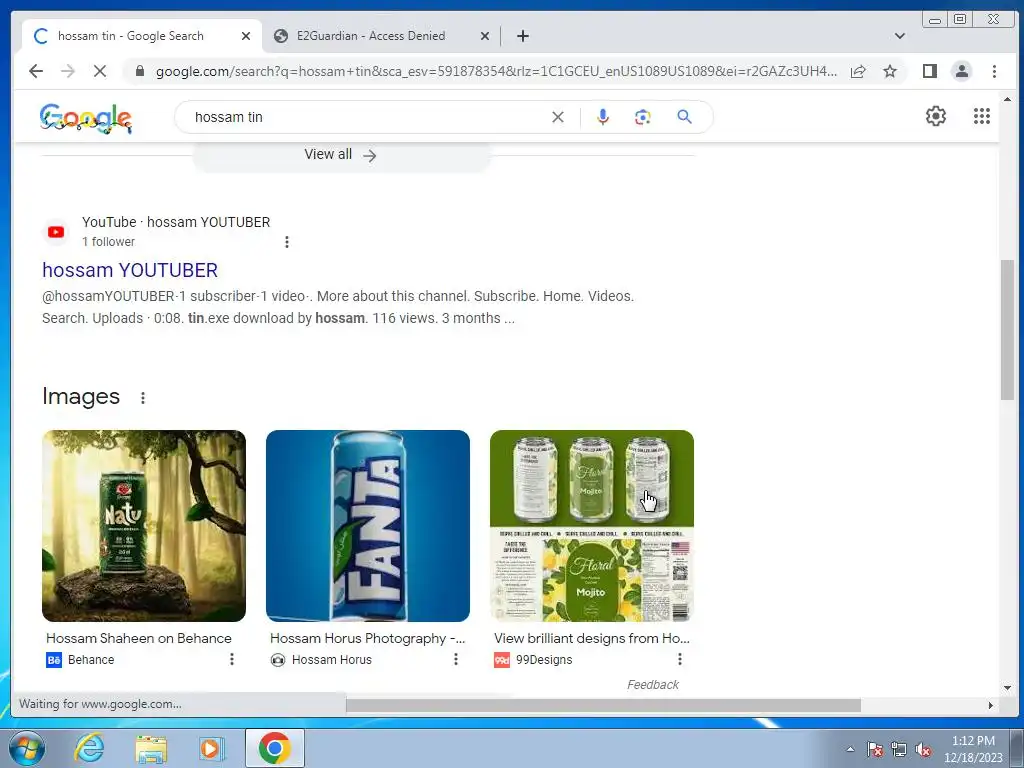Open Windows Explorer from taskbar
Screen dimensions: 1024x768
[151, 748]
